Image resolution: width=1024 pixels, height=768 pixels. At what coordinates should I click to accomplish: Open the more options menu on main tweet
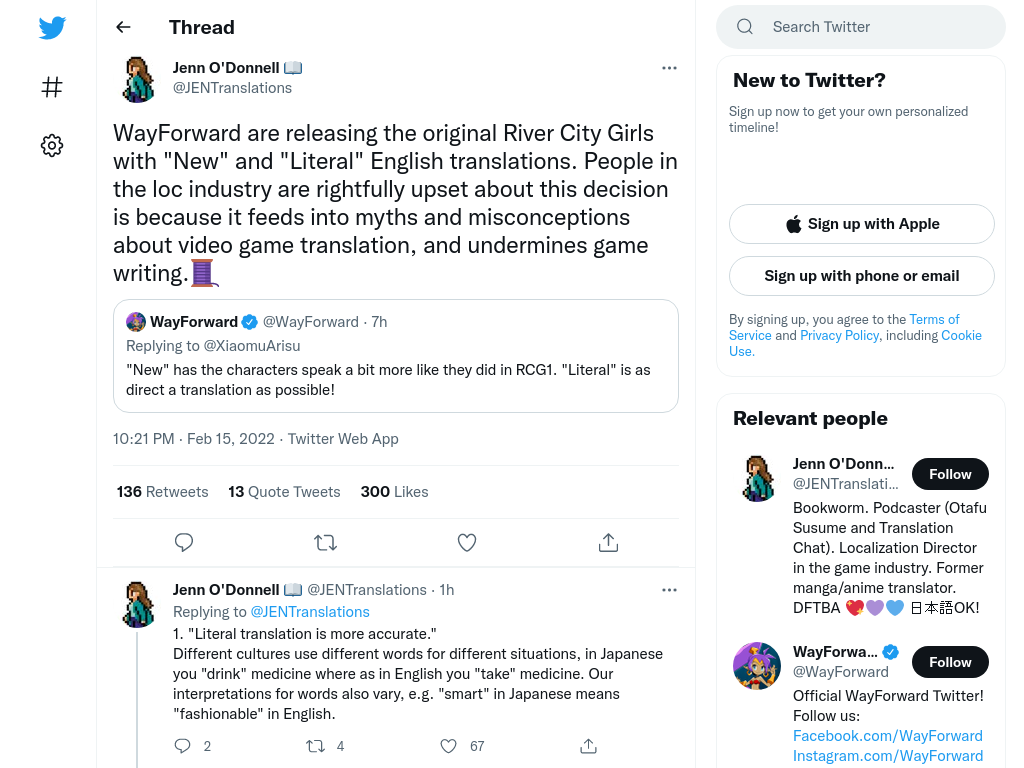(669, 68)
